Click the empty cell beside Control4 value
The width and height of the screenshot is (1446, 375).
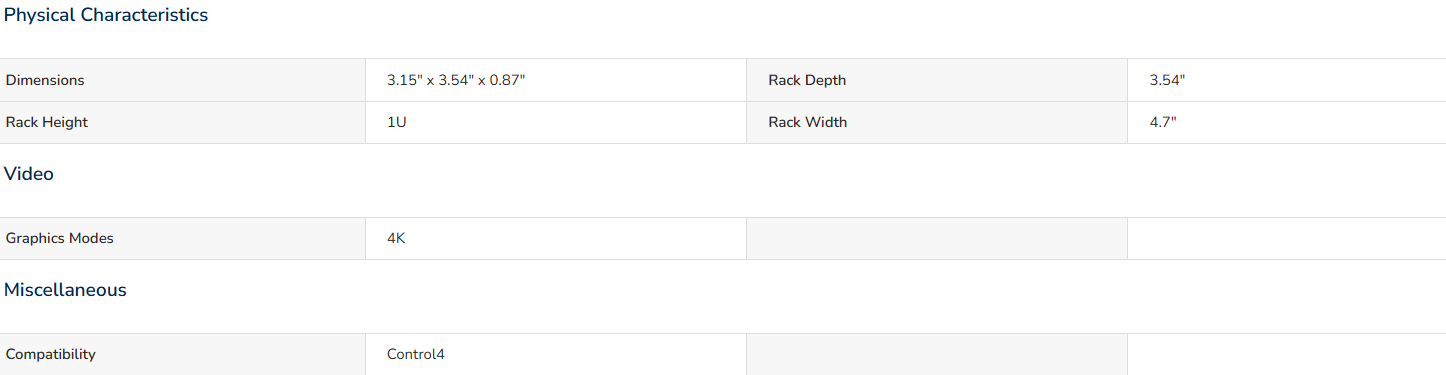937,354
